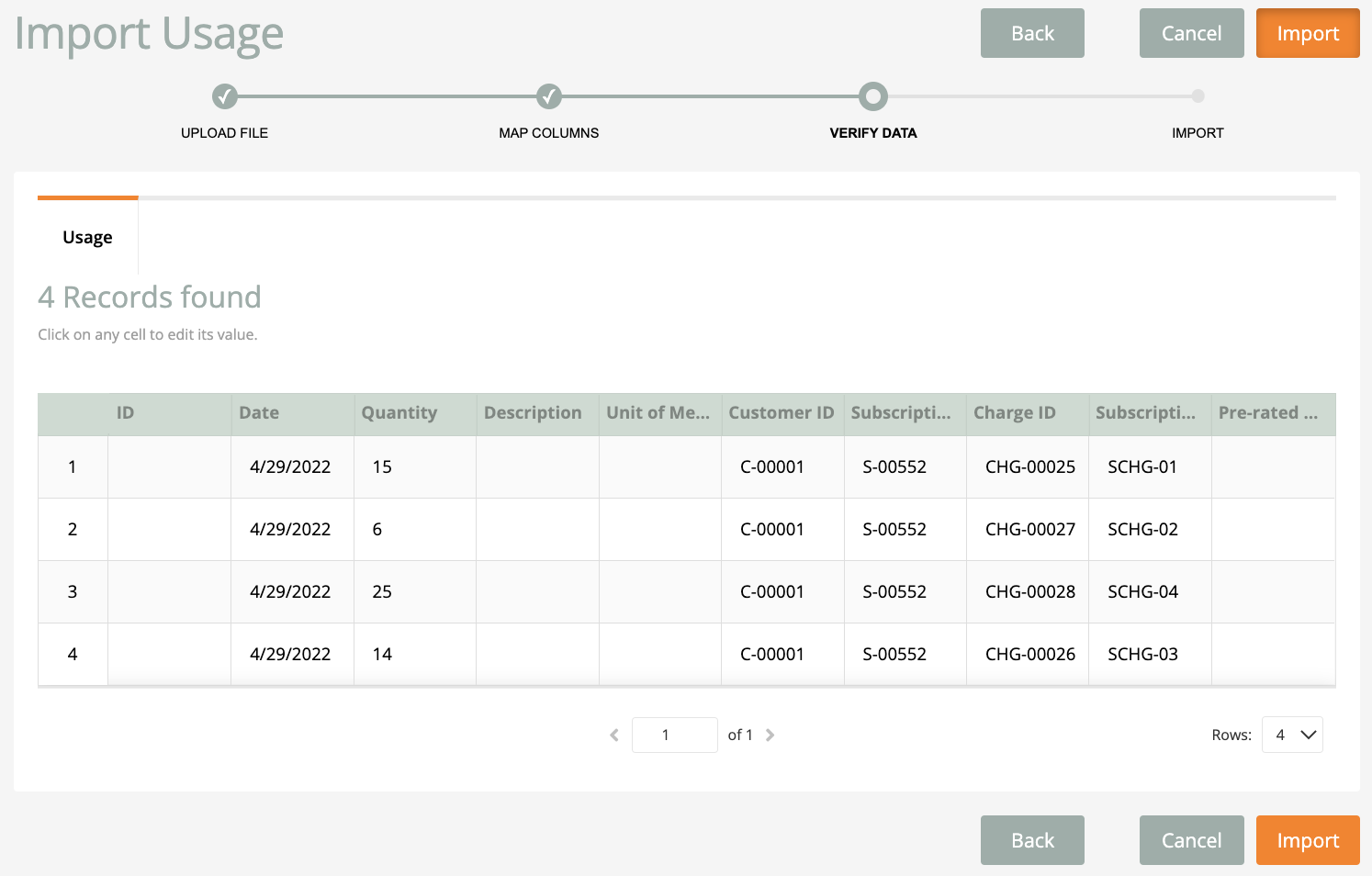The image size is (1372, 876).
Task: Click the top Back button
Action: coord(1032,33)
